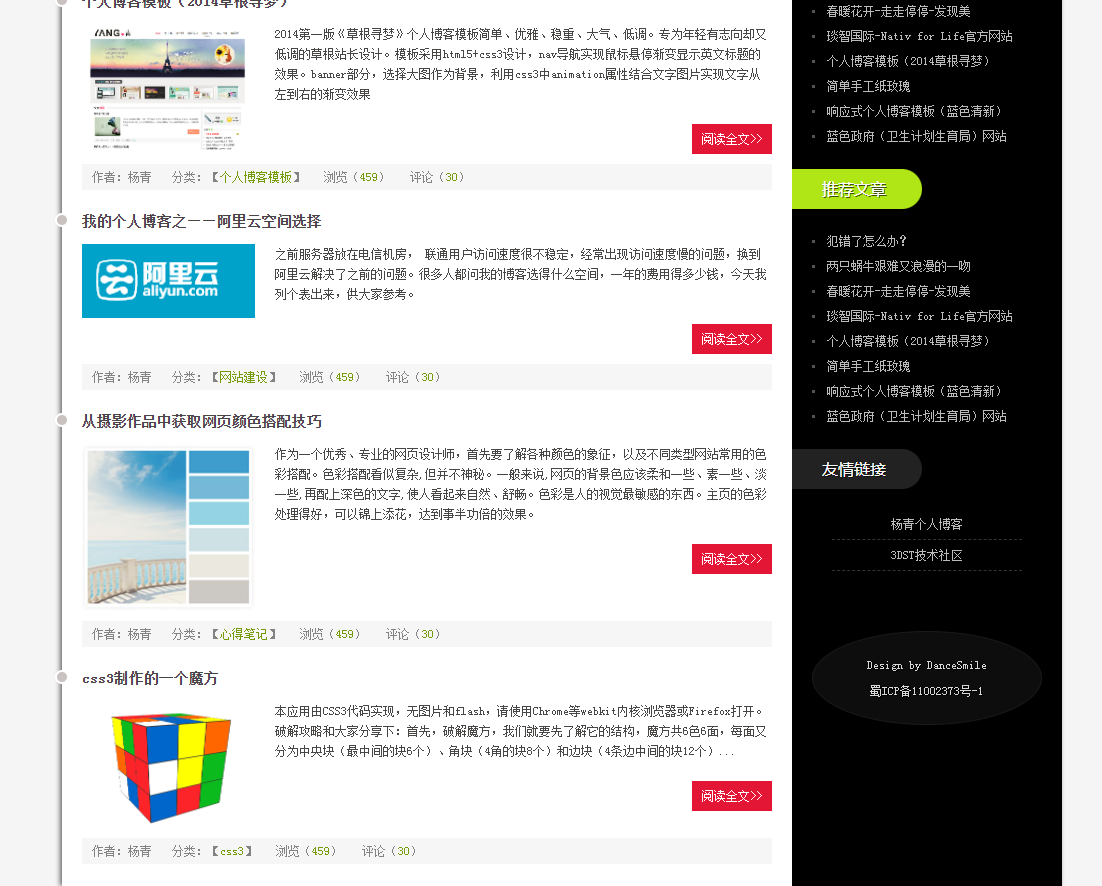Open the blog template screenshot thumbnail
The image size is (1102, 886).
[168, 88]
